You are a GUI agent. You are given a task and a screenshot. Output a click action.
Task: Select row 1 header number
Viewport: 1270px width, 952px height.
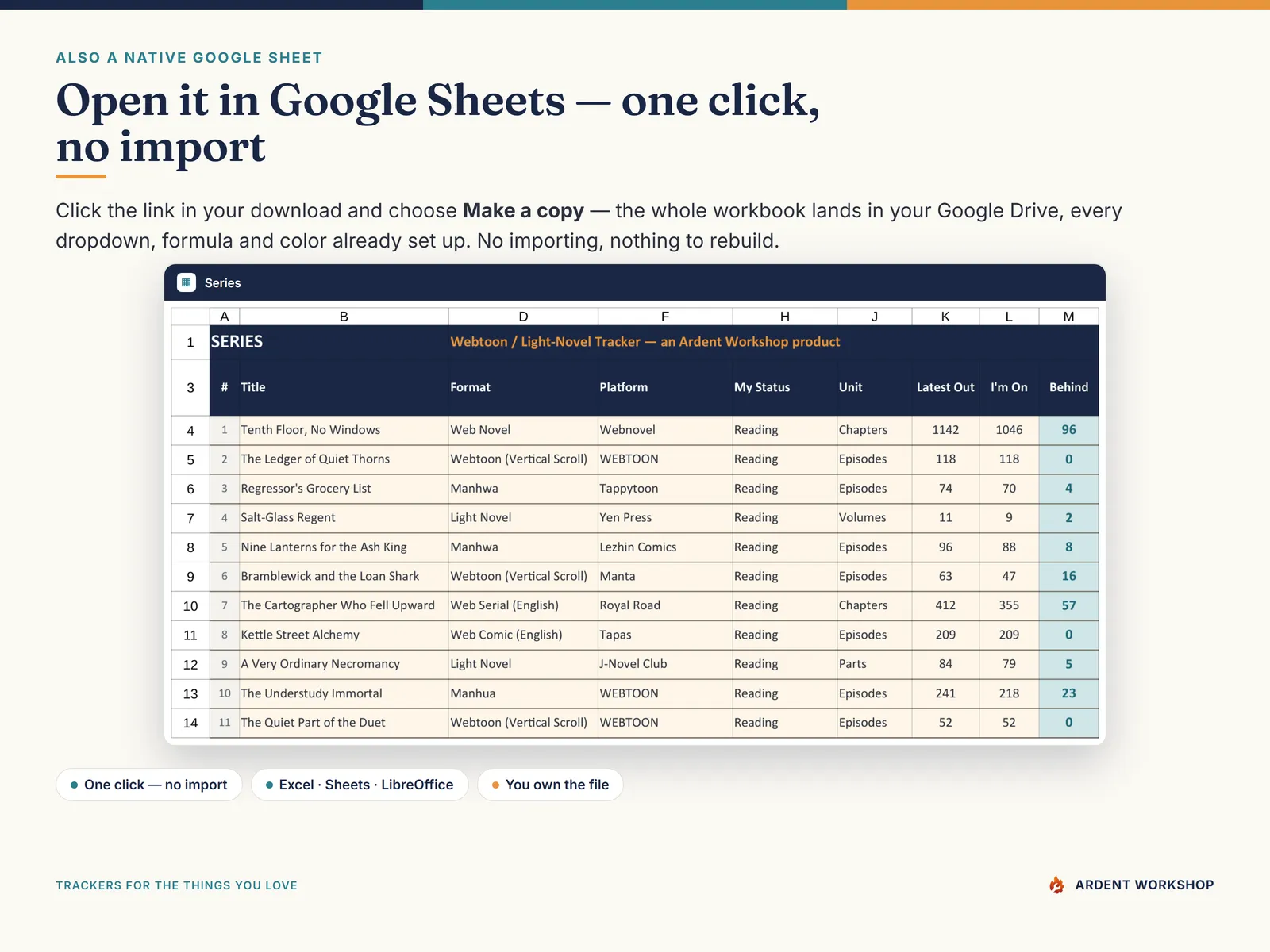190,343
